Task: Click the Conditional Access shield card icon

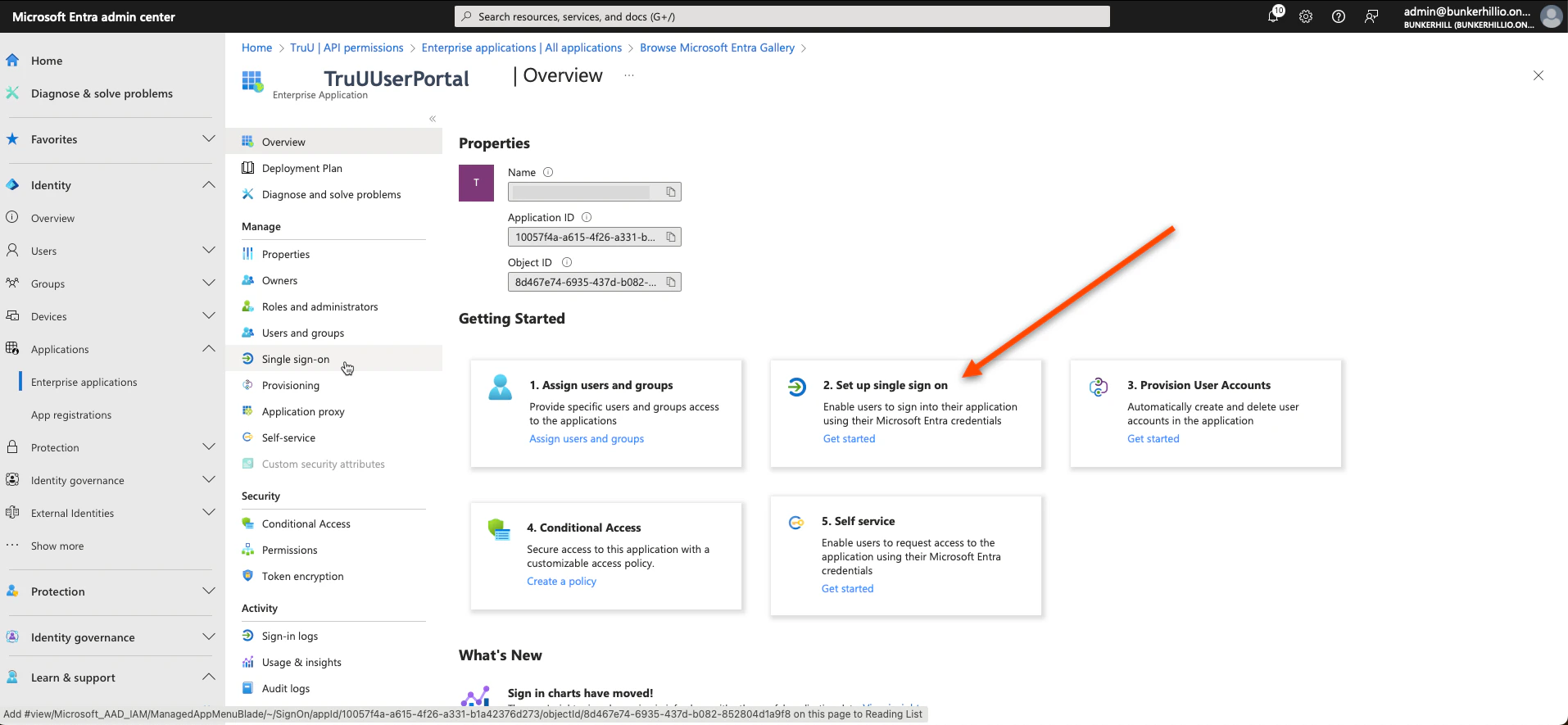Action: 499,529
